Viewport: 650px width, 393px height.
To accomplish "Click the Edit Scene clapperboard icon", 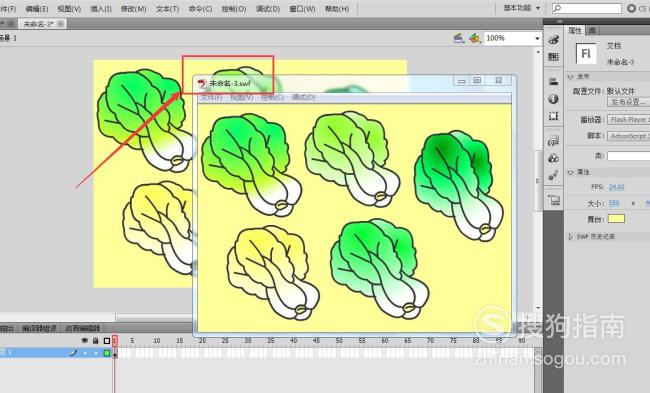I will 458,38.
